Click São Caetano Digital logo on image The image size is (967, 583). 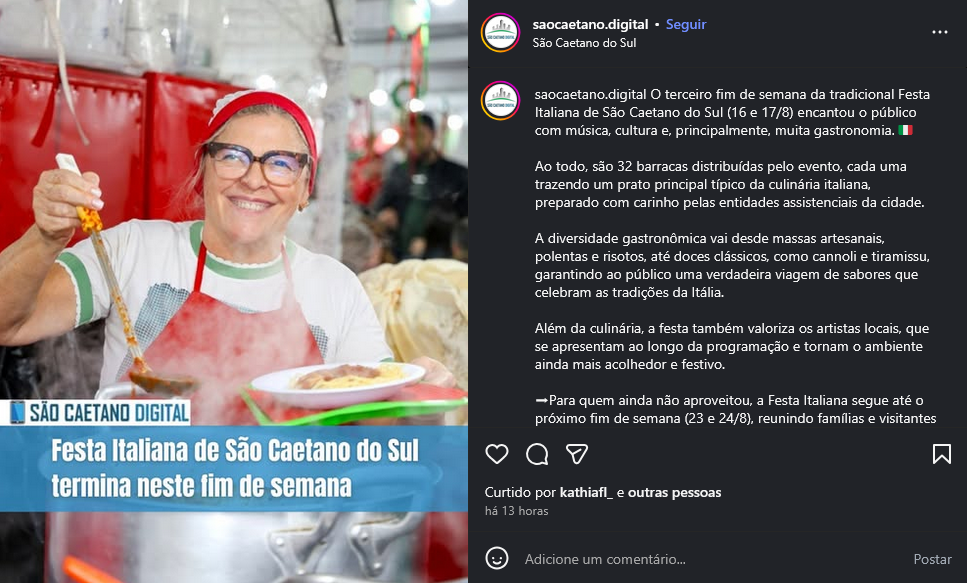click(99, 412)
